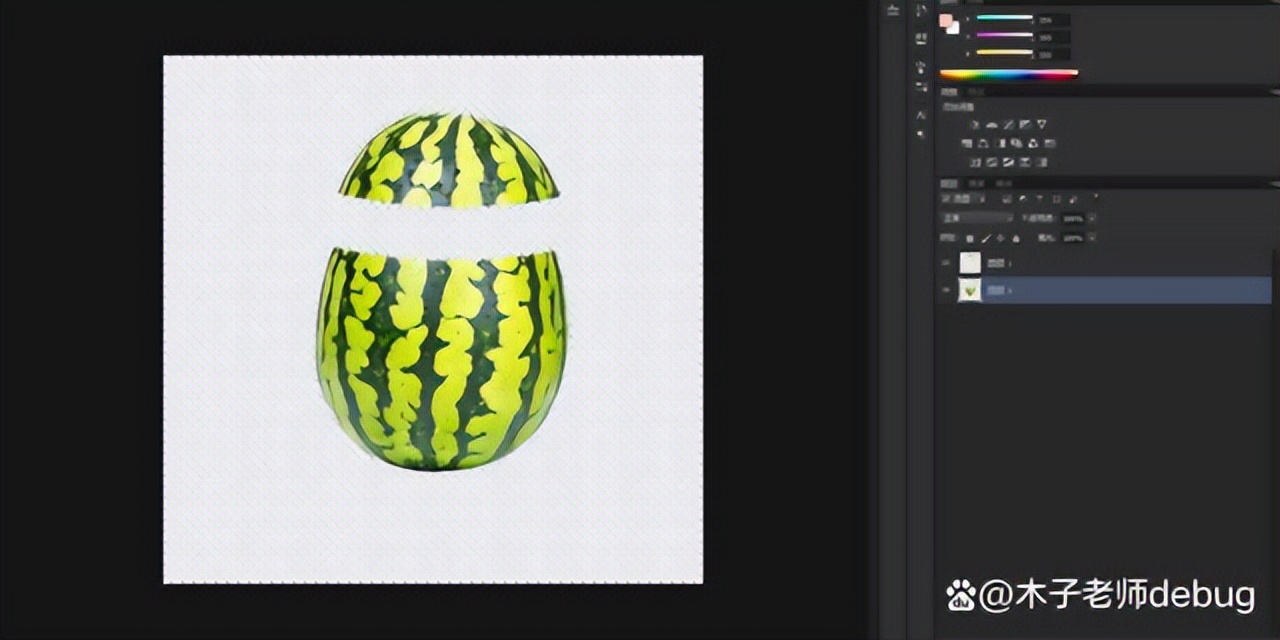The width and height of the screenshot is (1280, 640).
Task: Add a Threshold adjustment layer
Action: (x=1009, y=162)
